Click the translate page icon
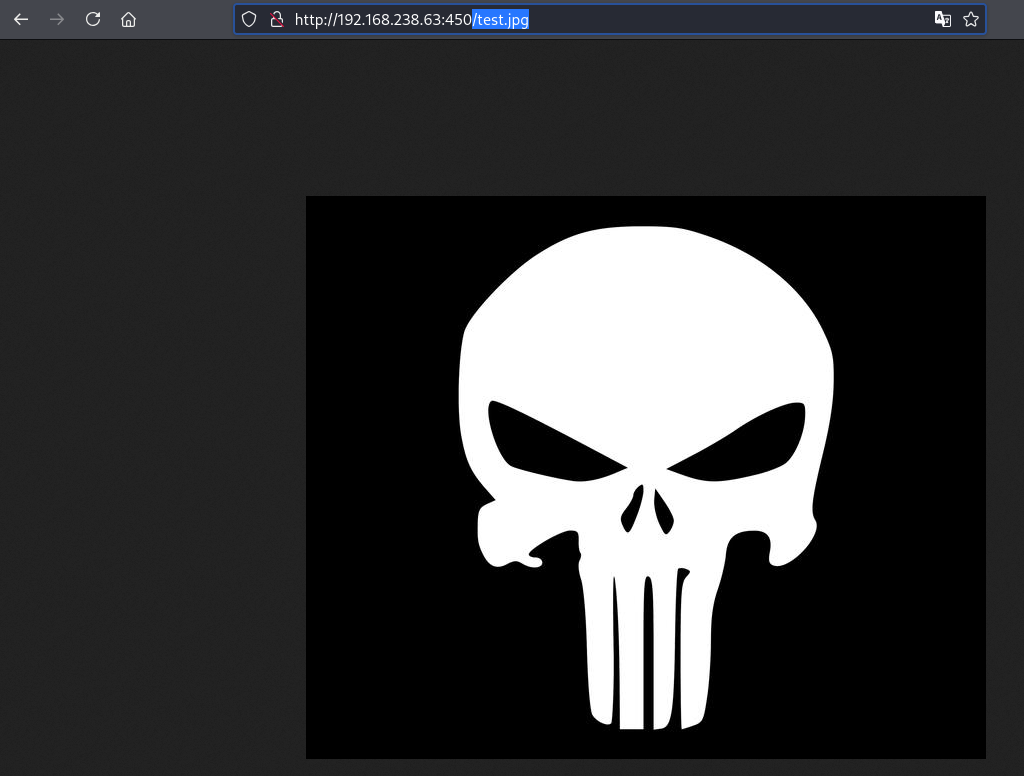The image size is (1024, 776). (942, 20)
